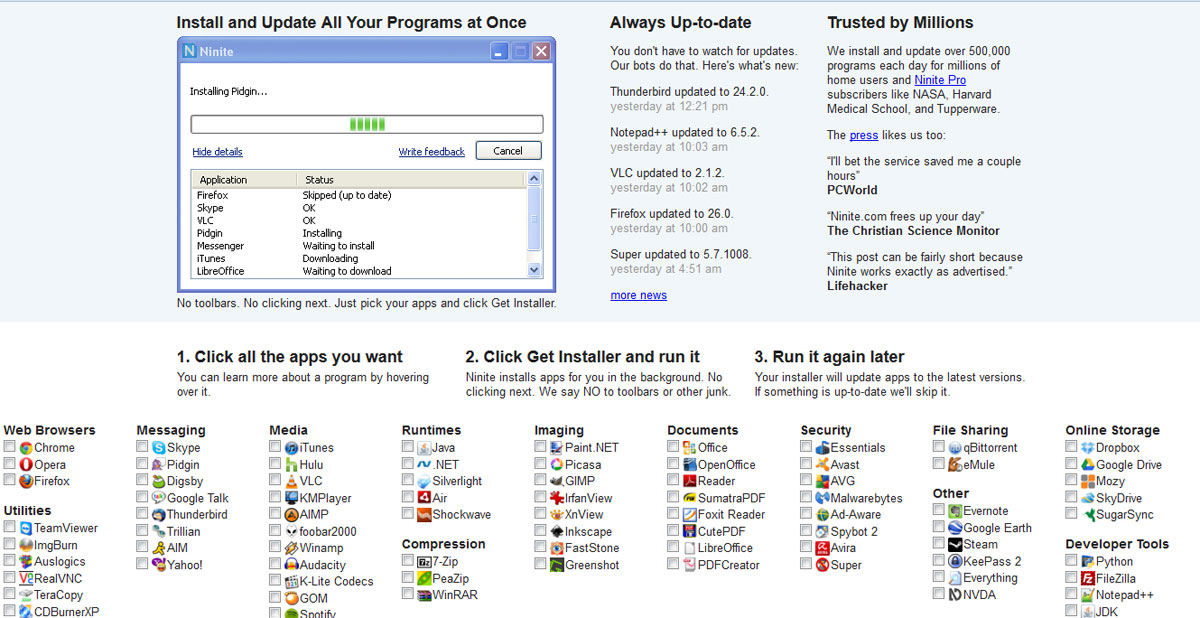Click the VLC cone icon
1200x618 pixels.
[x=291, y=481]
